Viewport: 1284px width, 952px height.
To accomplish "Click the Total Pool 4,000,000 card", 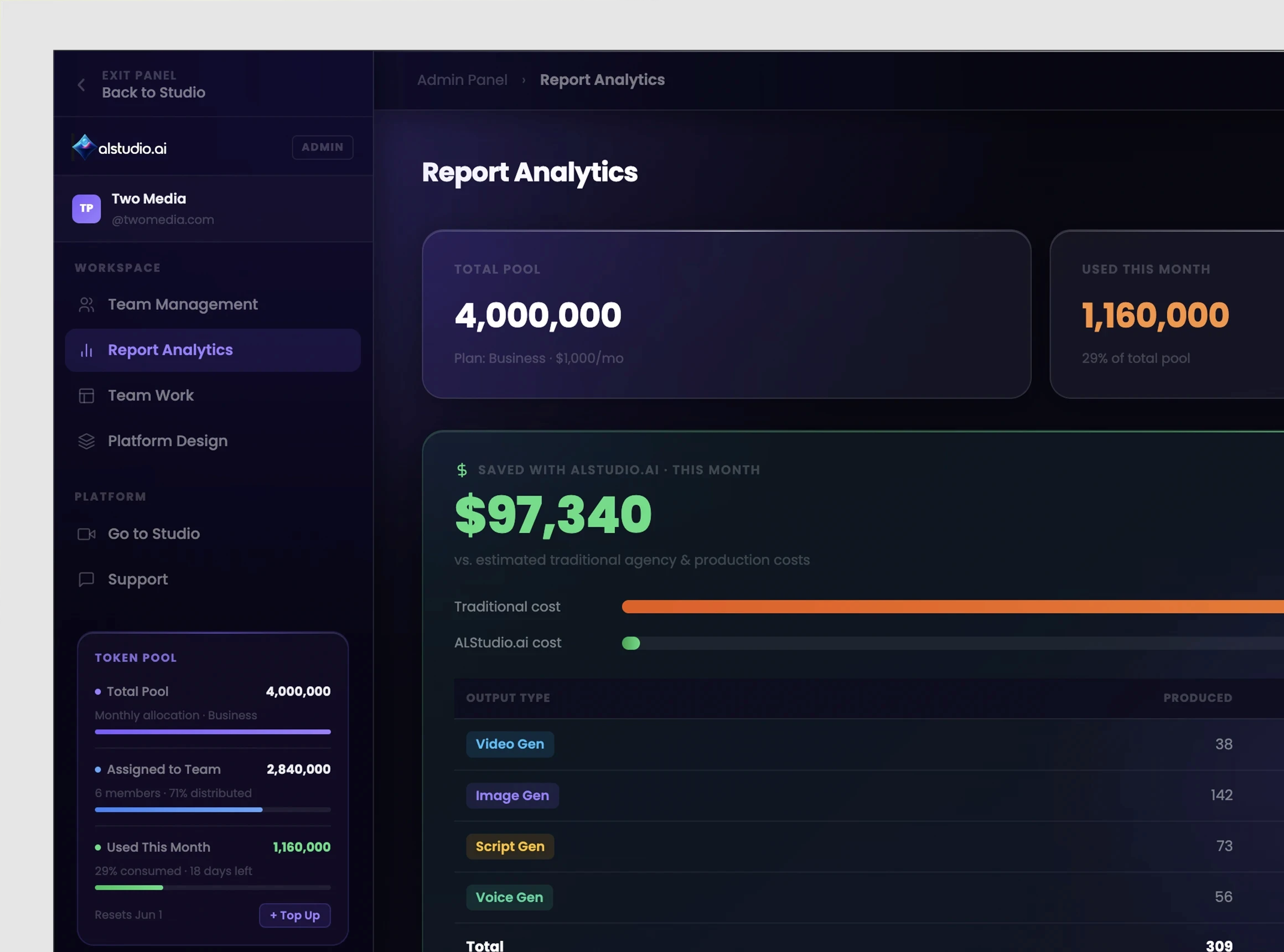I will [x=726, y=314].
